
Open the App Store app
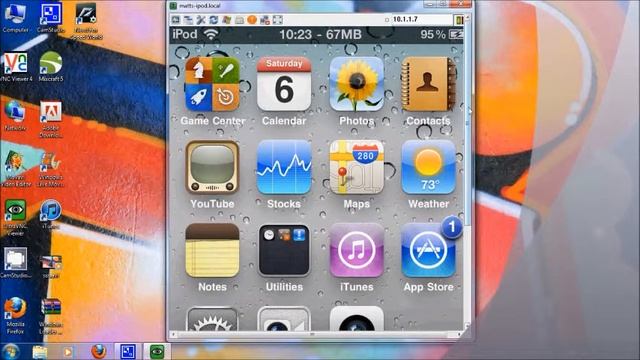tap(428, 250)
